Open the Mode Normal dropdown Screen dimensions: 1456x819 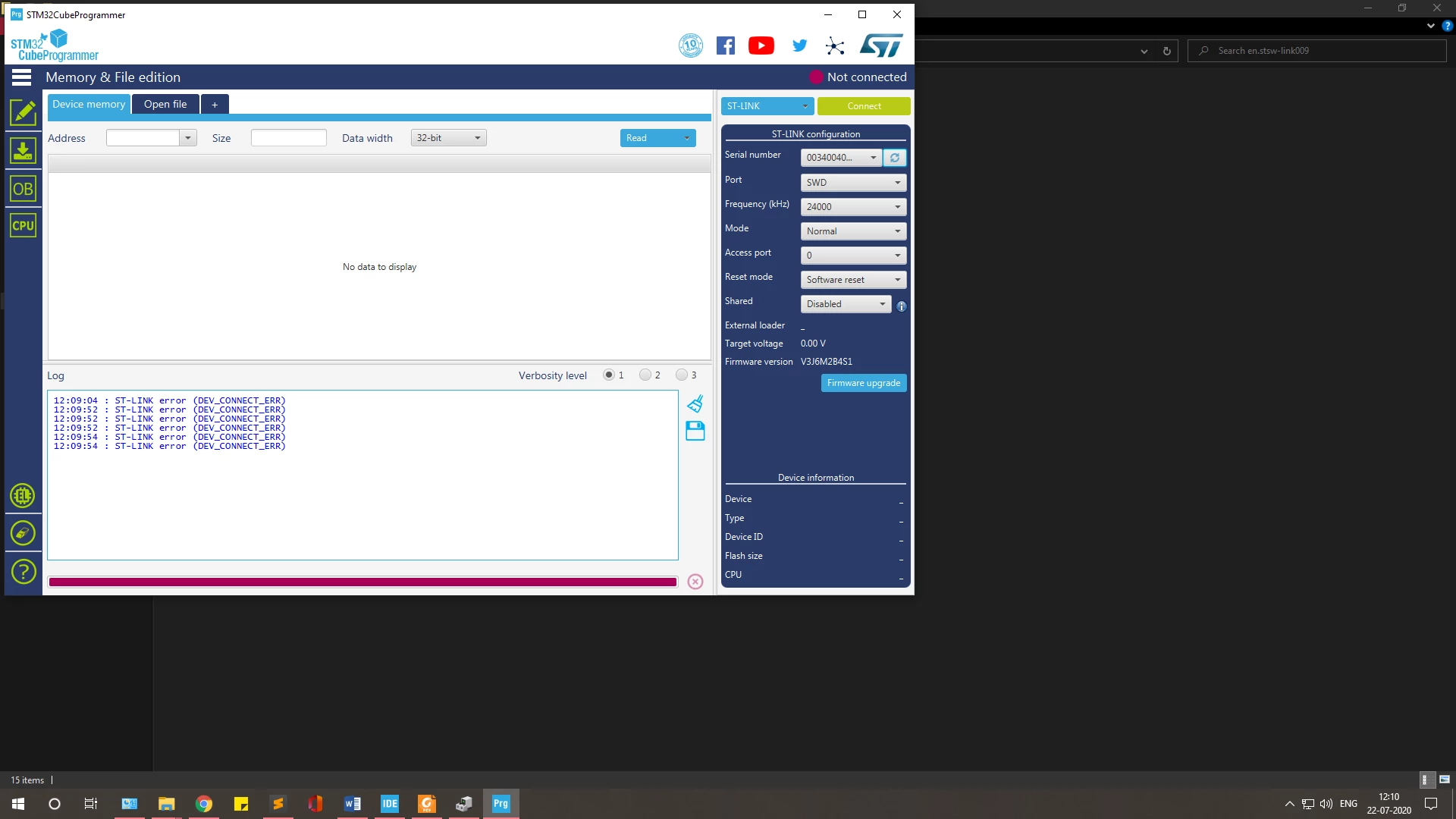click(x=853, y=231)
